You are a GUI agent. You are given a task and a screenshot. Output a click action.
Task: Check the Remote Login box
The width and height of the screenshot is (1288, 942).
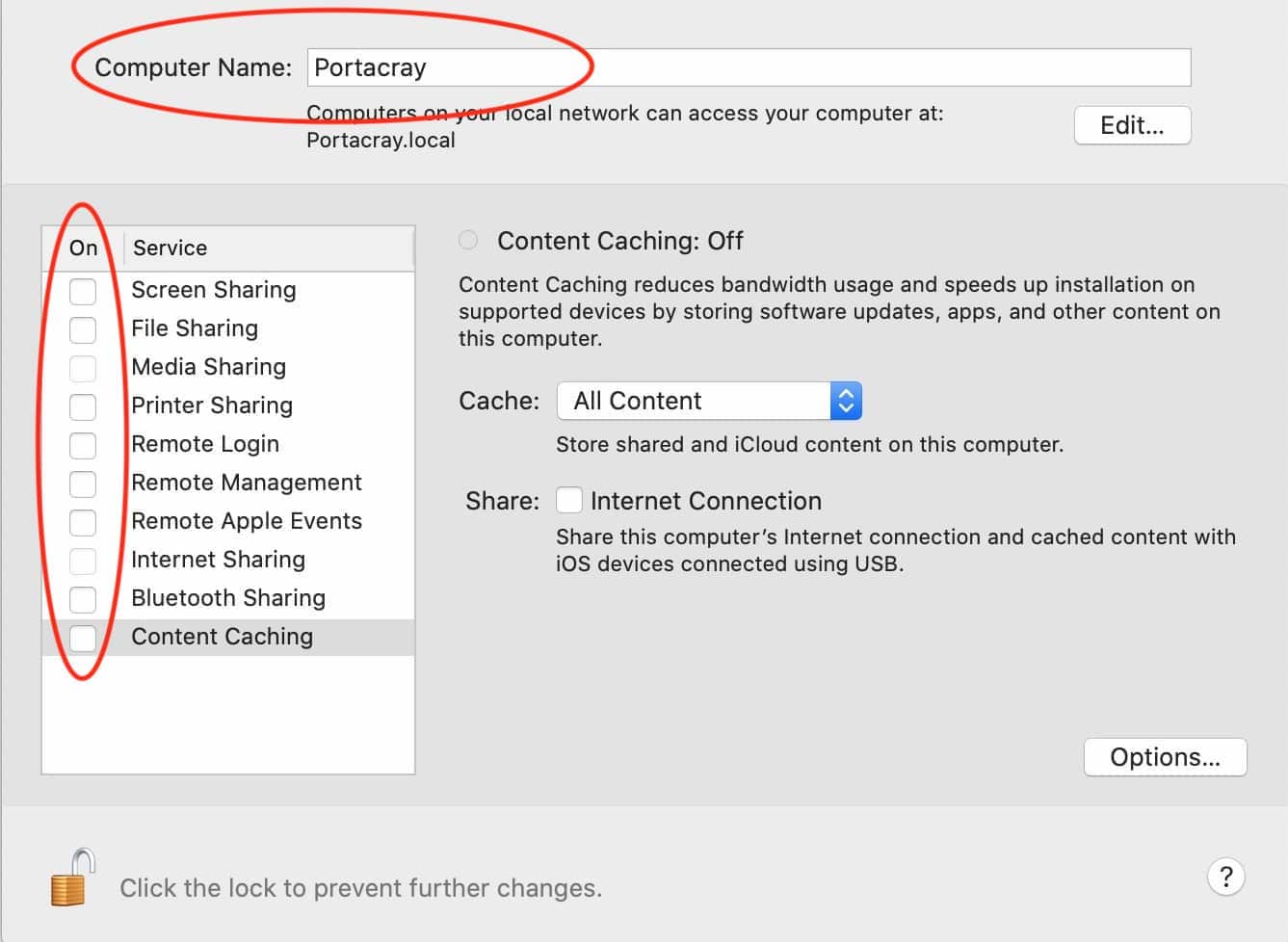click(x=83, y=445)
